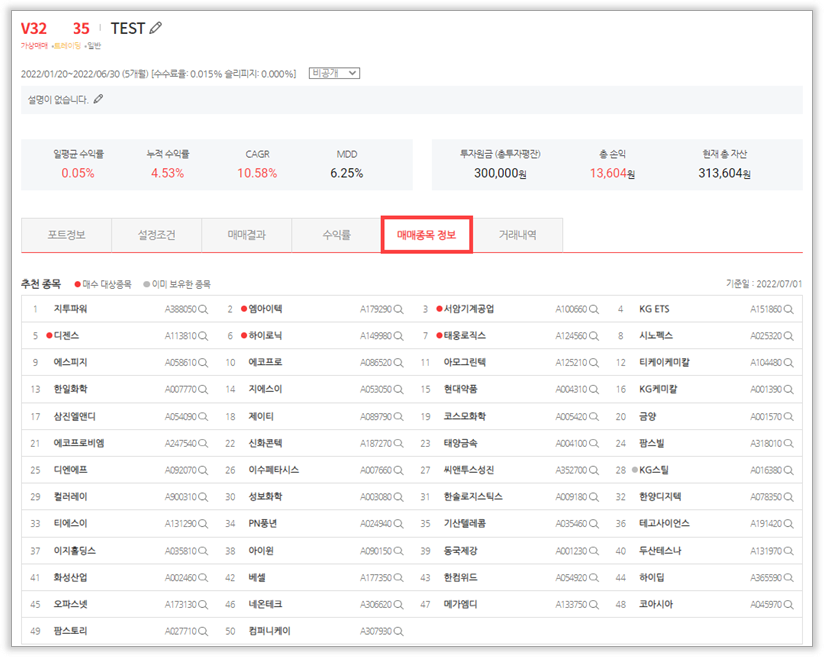The width and height of the screenshot is (824, 657).
Task: Open the search icon for KG스틸
Action: [x=788, y=470]
